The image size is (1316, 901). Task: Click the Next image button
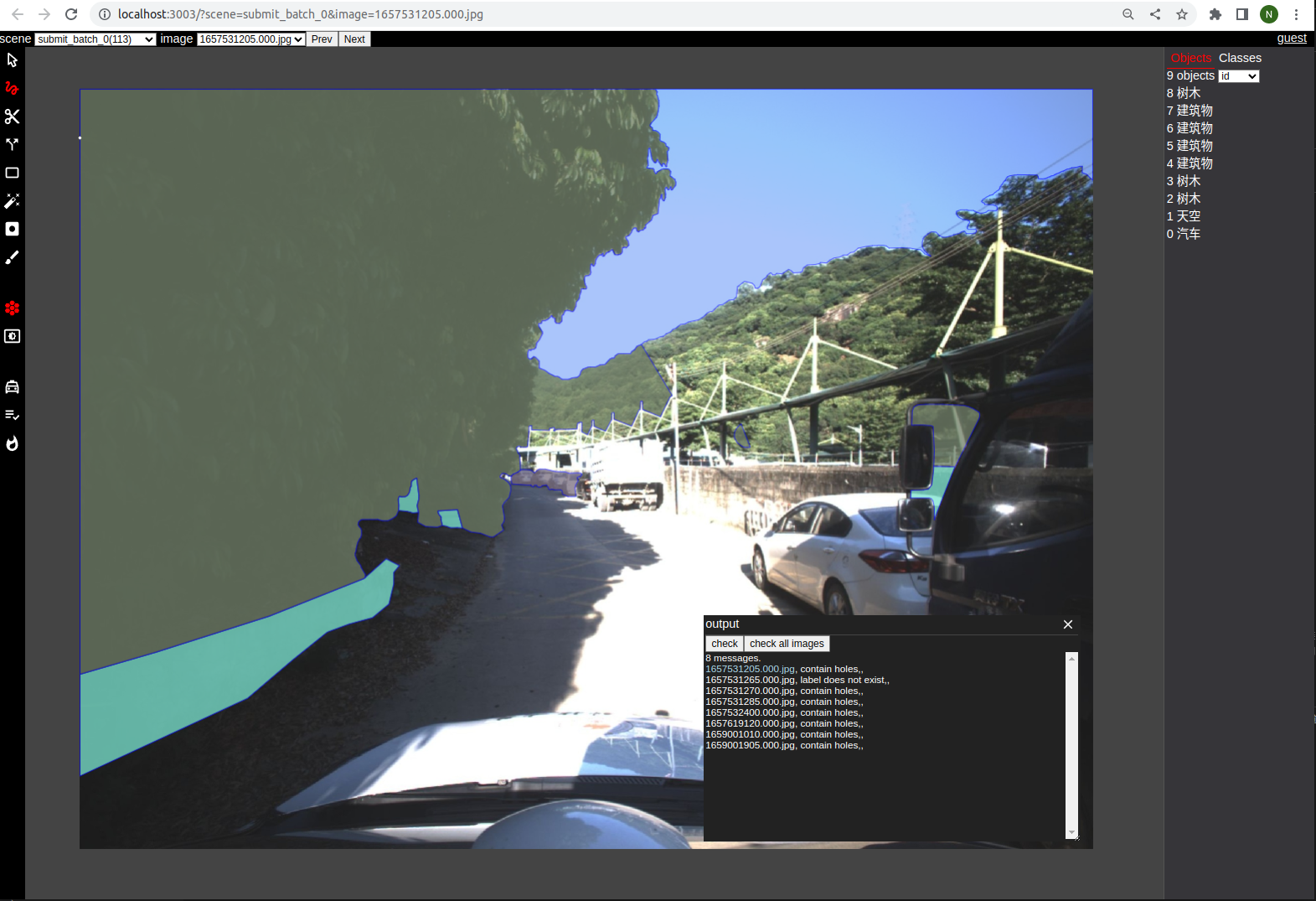coord(354,39)
